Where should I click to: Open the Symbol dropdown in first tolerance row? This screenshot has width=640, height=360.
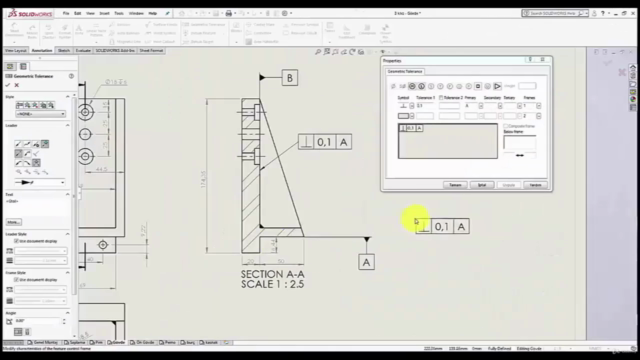tap(412, 106)
